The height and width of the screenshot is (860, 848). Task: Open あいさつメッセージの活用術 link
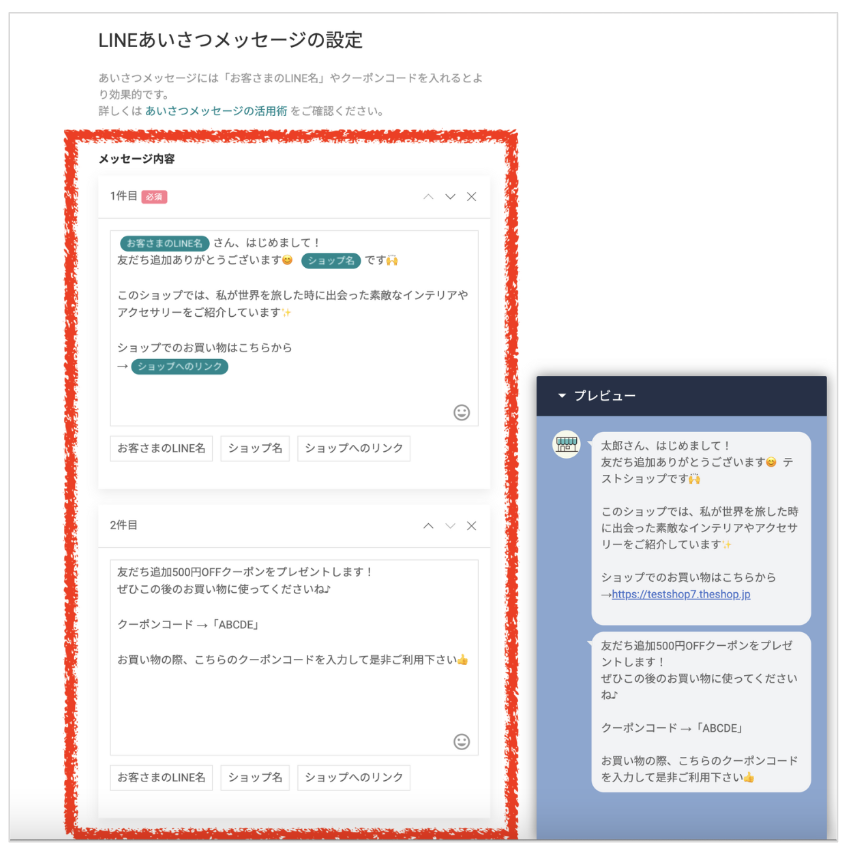click(x=216, y=111)
